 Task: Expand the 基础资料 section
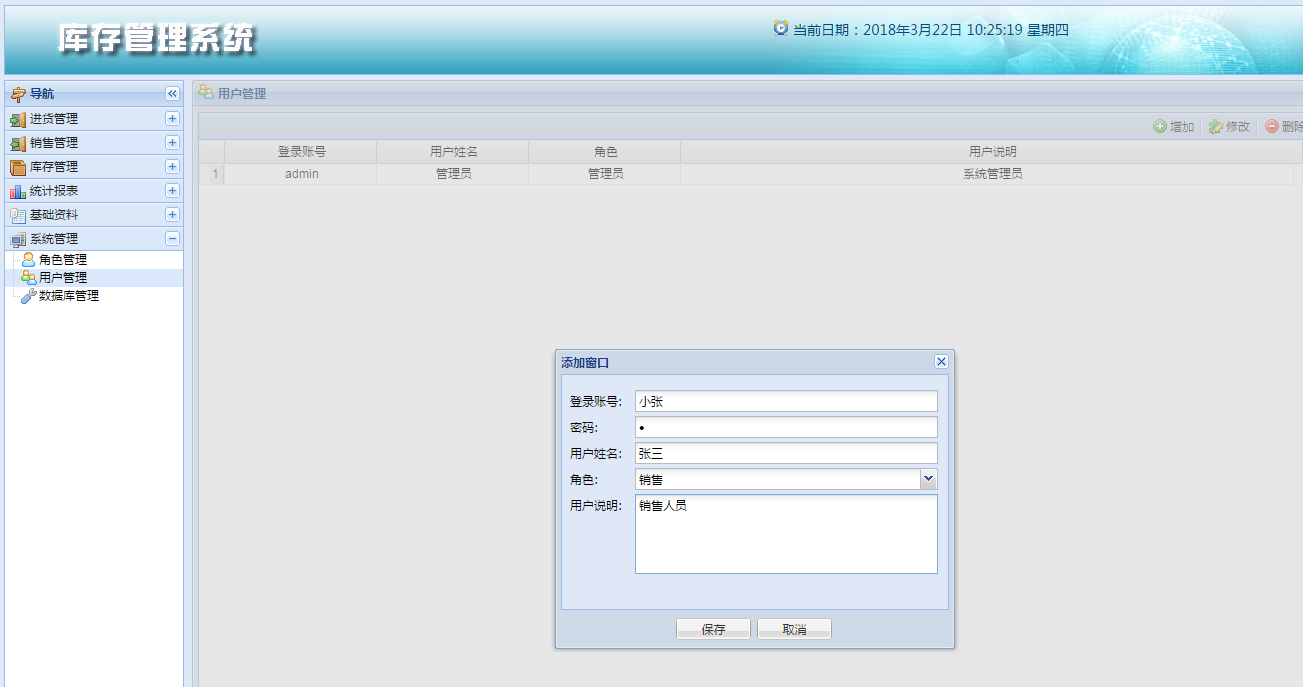click(x=172, y=215)
